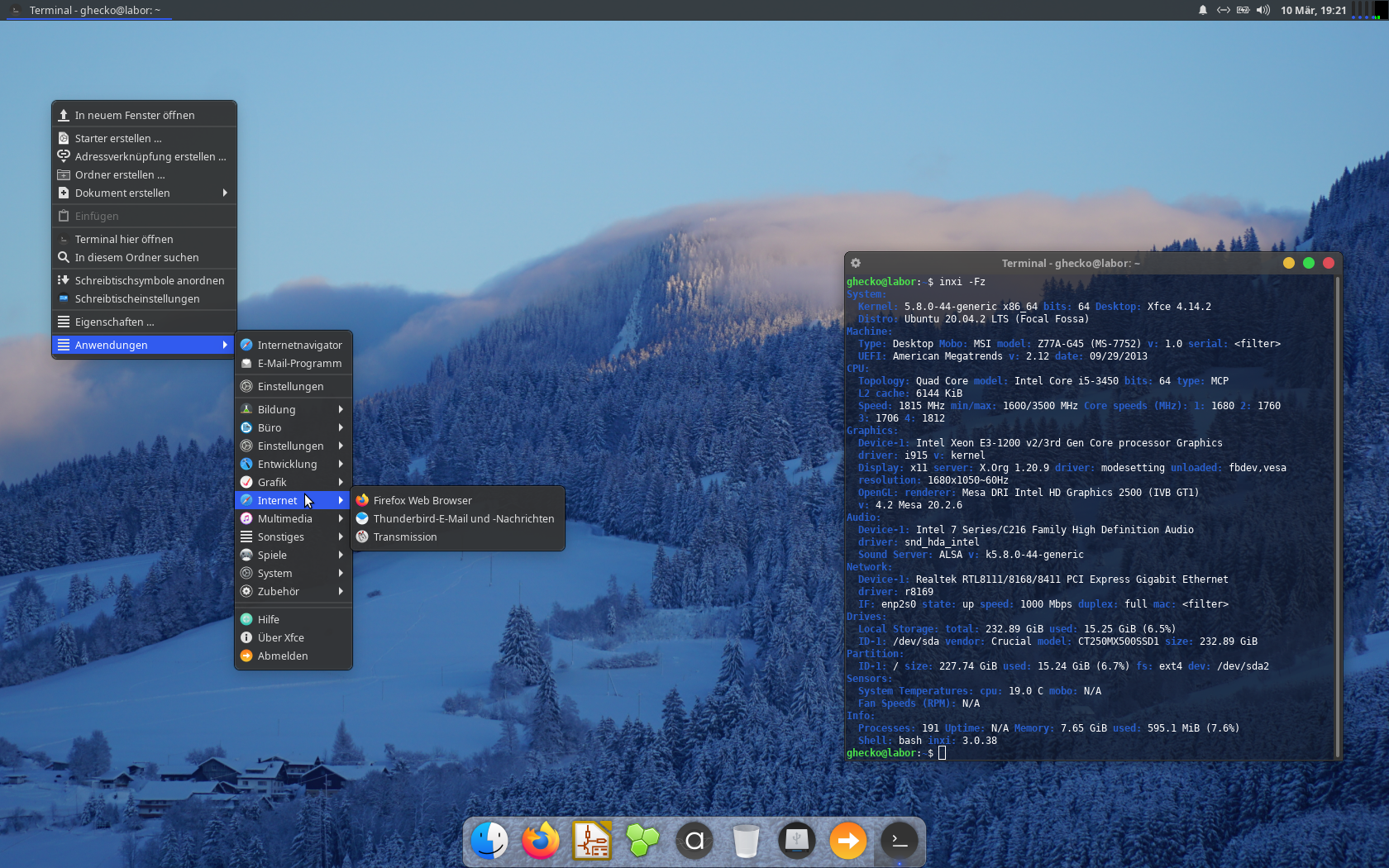Check the battery power icon in the panel
Viewport: 1389px width, 868px height.
pos(1243,10)
